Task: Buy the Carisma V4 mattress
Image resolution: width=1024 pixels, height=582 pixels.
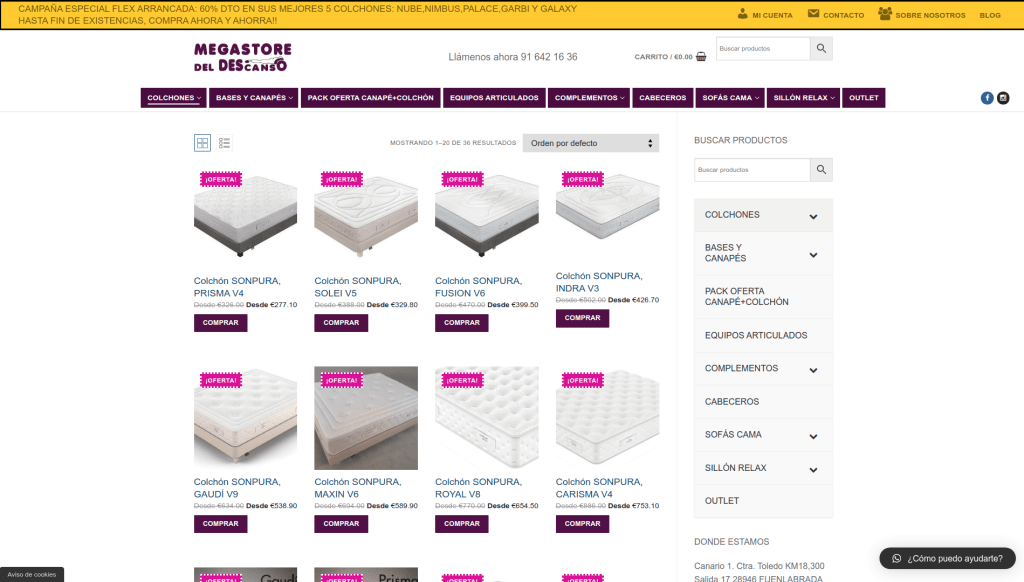Action: 583,524
